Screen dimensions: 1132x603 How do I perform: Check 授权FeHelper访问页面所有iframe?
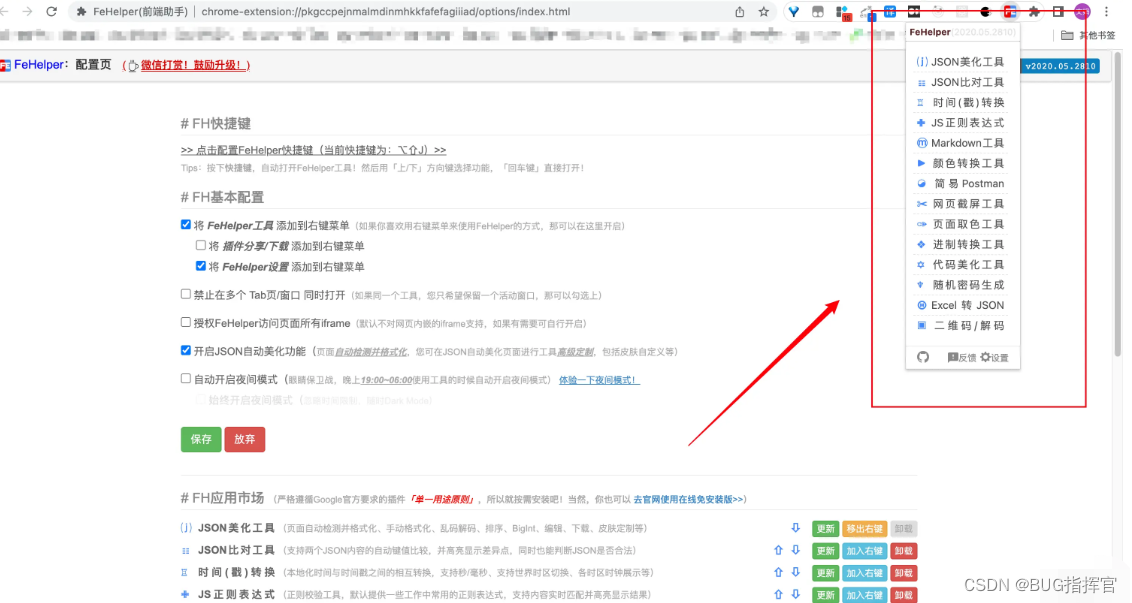point(186,322)
